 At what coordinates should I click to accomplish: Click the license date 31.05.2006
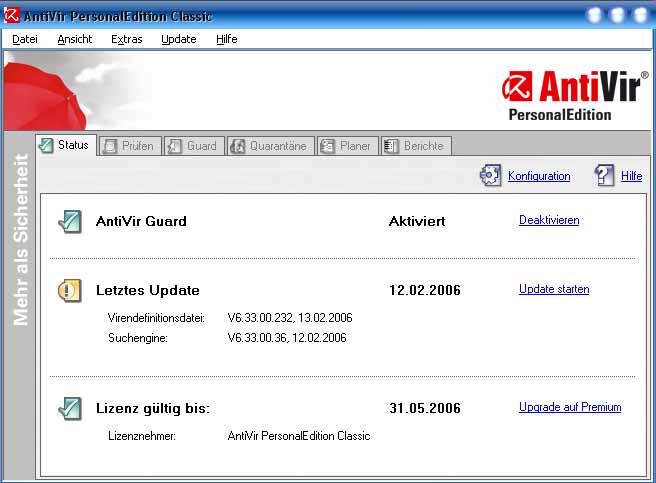(425, 408)
